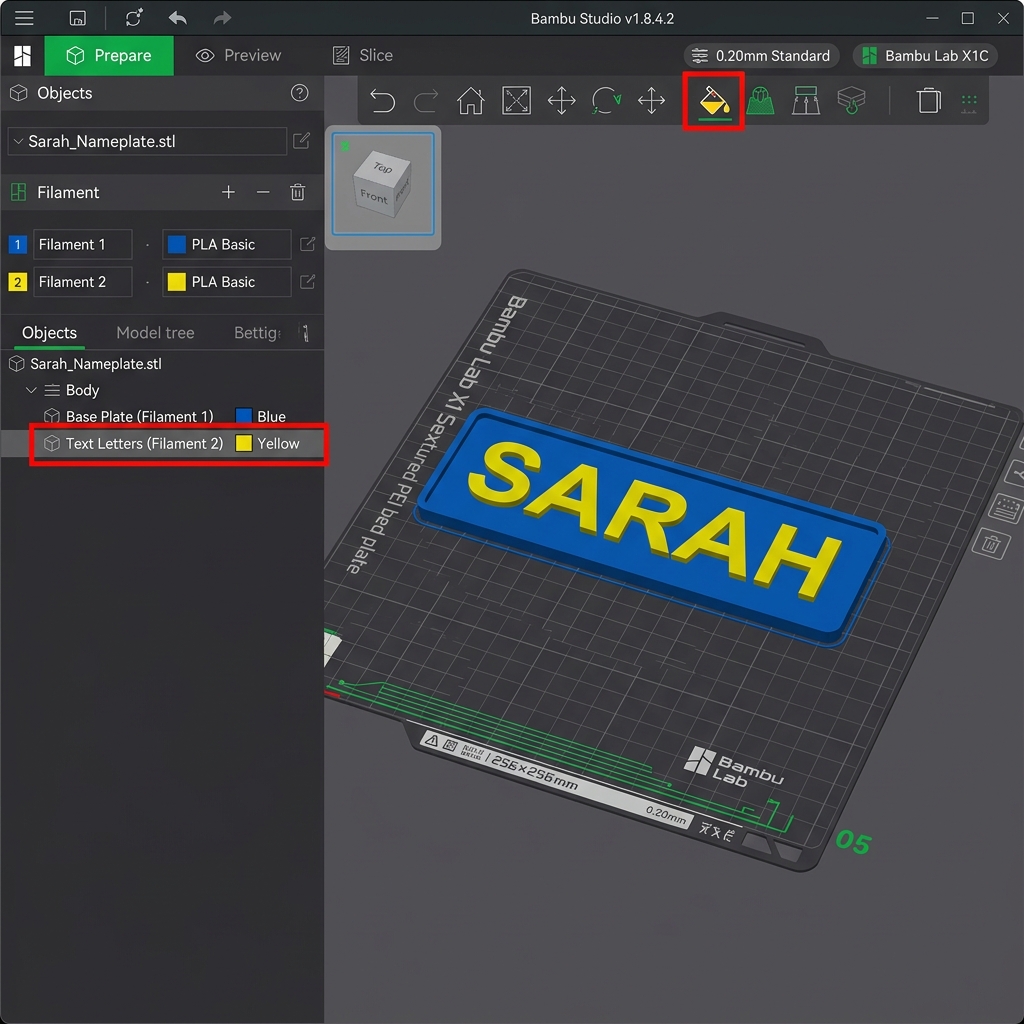1024x1024 pixels.
Task: Add a filament with plus icon
Action: (x=228, y=192)
